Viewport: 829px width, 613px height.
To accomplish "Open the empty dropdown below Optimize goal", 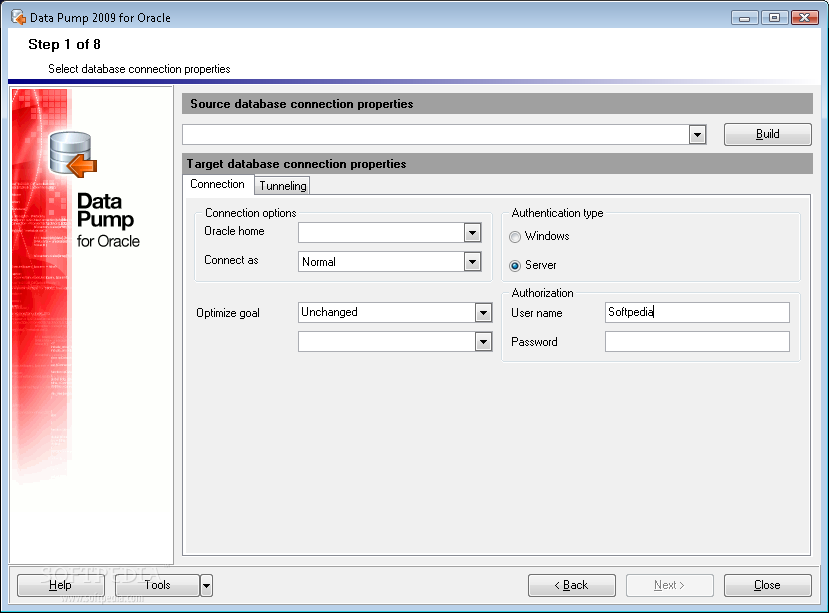I will coord(483,342).
